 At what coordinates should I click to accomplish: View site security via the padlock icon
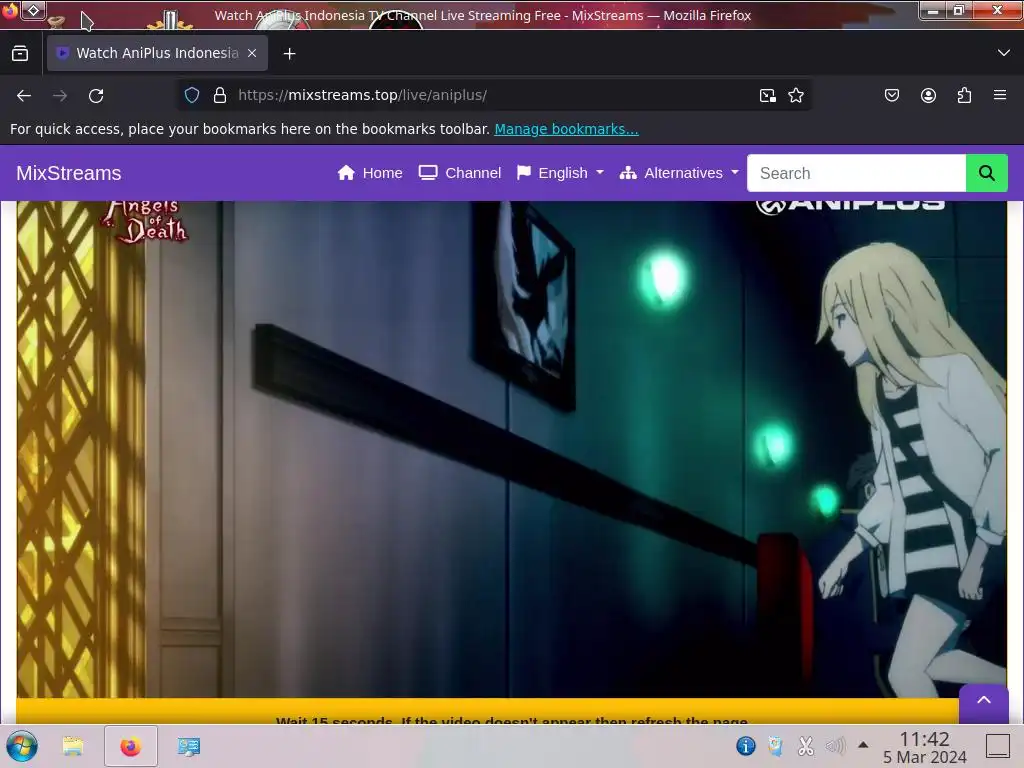point(220,95)
